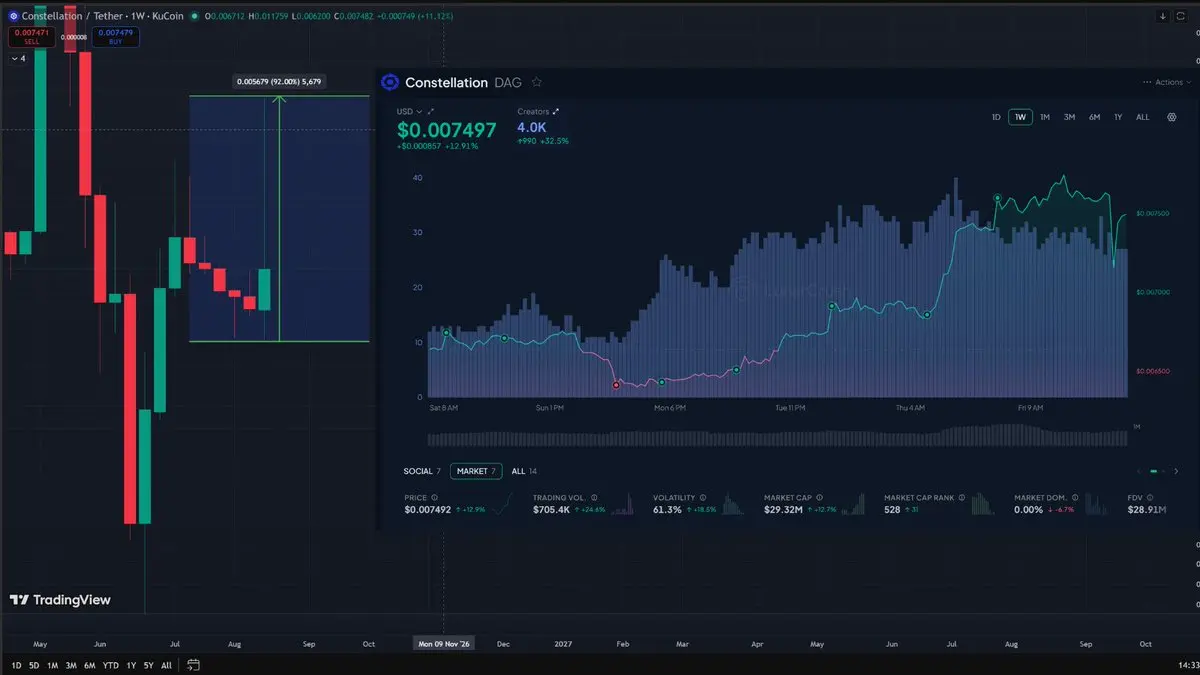This screenshot has width=1200, height=675.
Task: Show info for the VOLATILITY metric
Action: tap(703, 497)
